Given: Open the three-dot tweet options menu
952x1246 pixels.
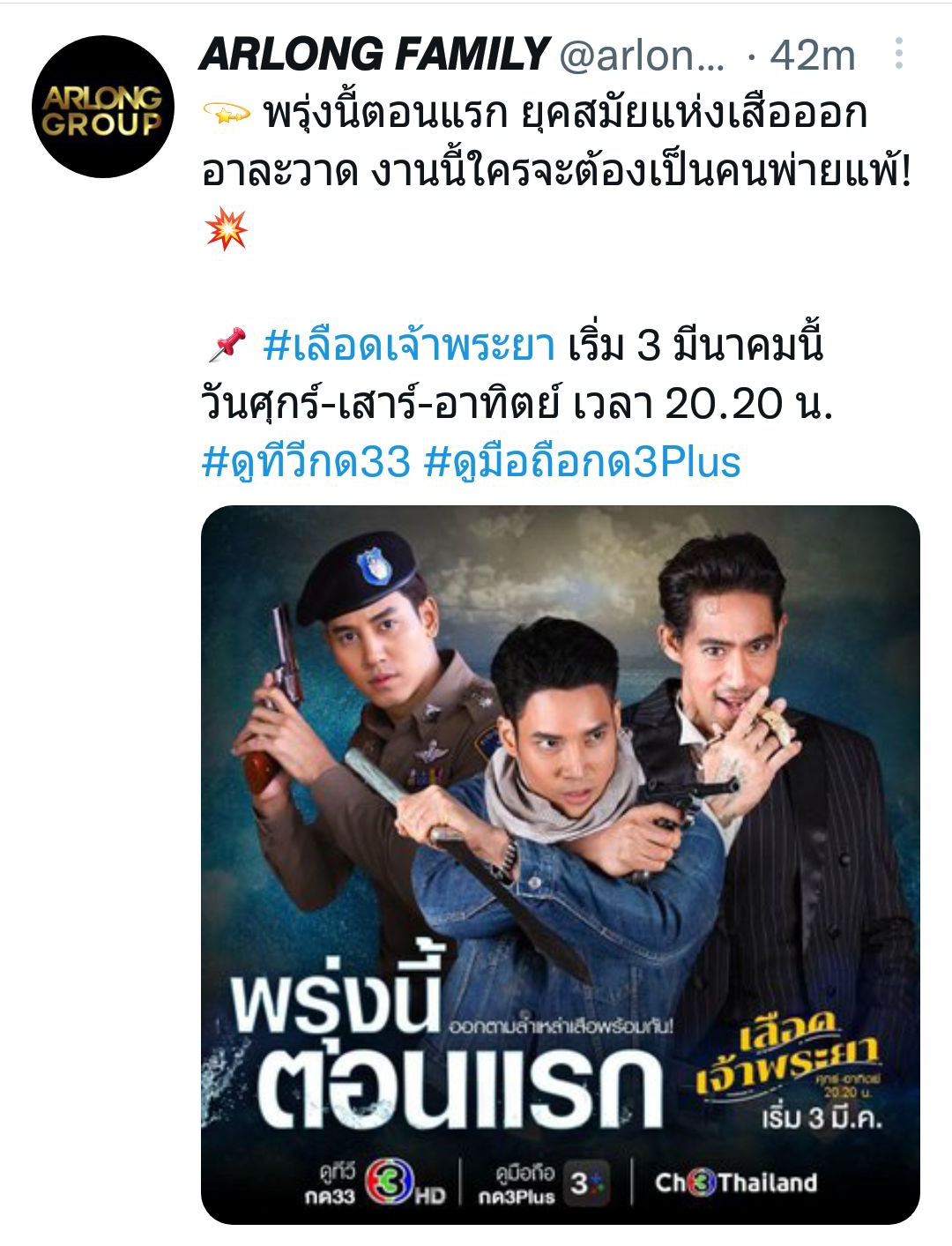Looking at the screenshot, I should click(x=898, y=54).
